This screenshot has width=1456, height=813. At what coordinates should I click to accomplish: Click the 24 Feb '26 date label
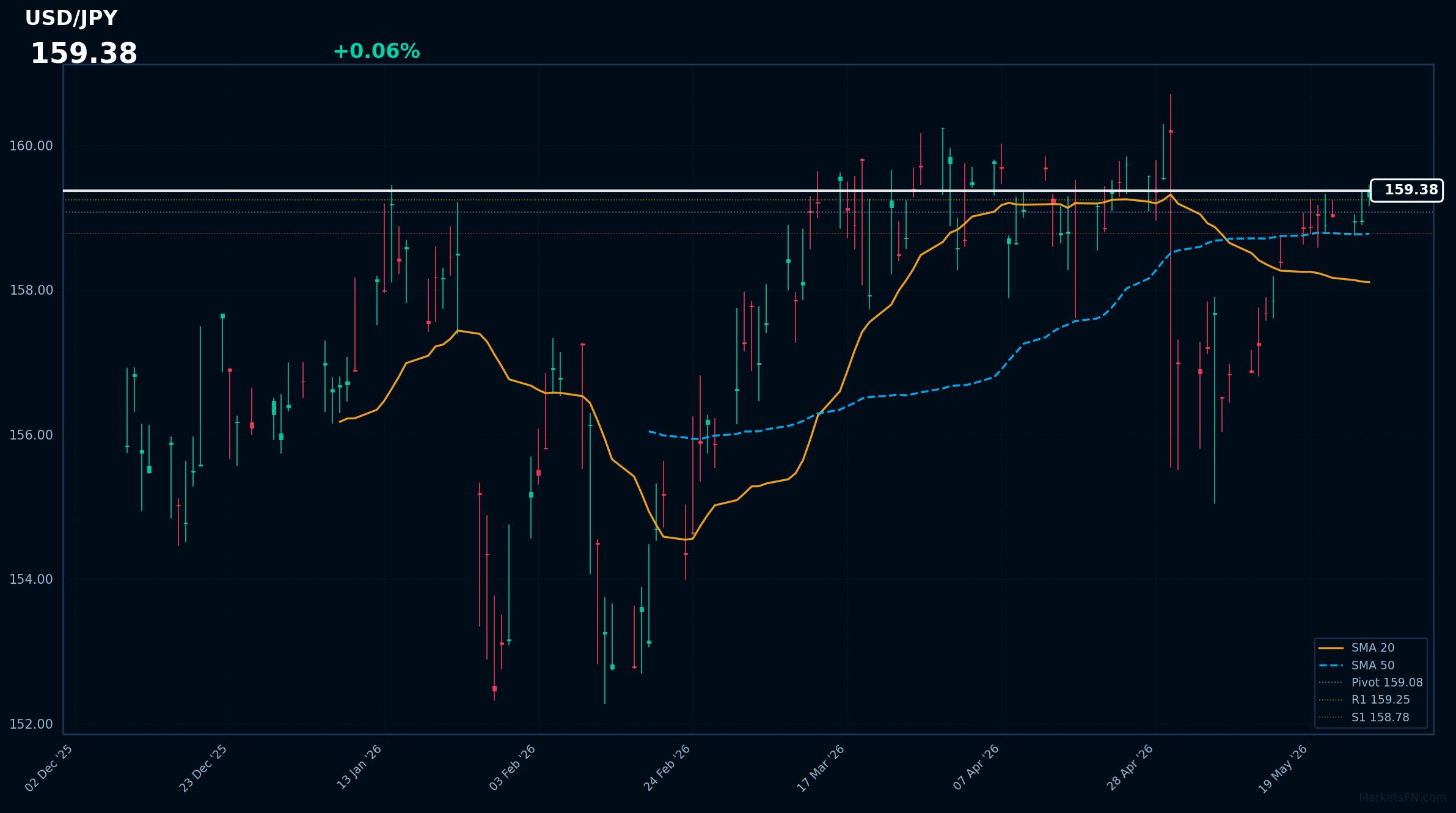[667, 768]
